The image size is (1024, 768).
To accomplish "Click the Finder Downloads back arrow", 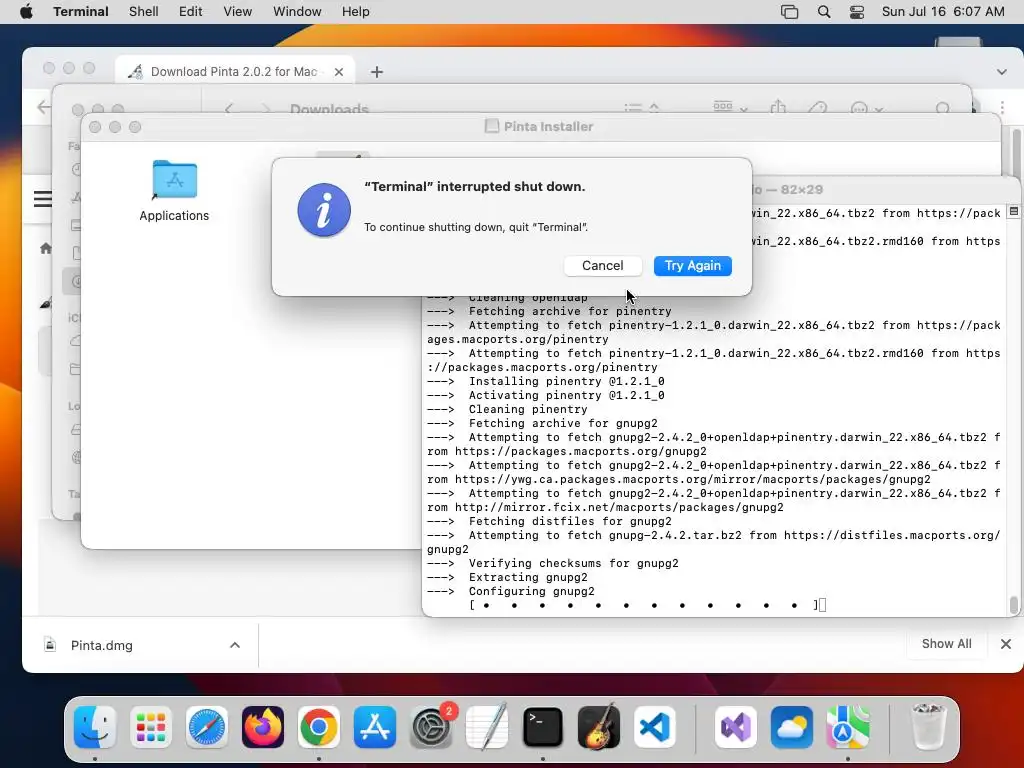I will (229, 108).
